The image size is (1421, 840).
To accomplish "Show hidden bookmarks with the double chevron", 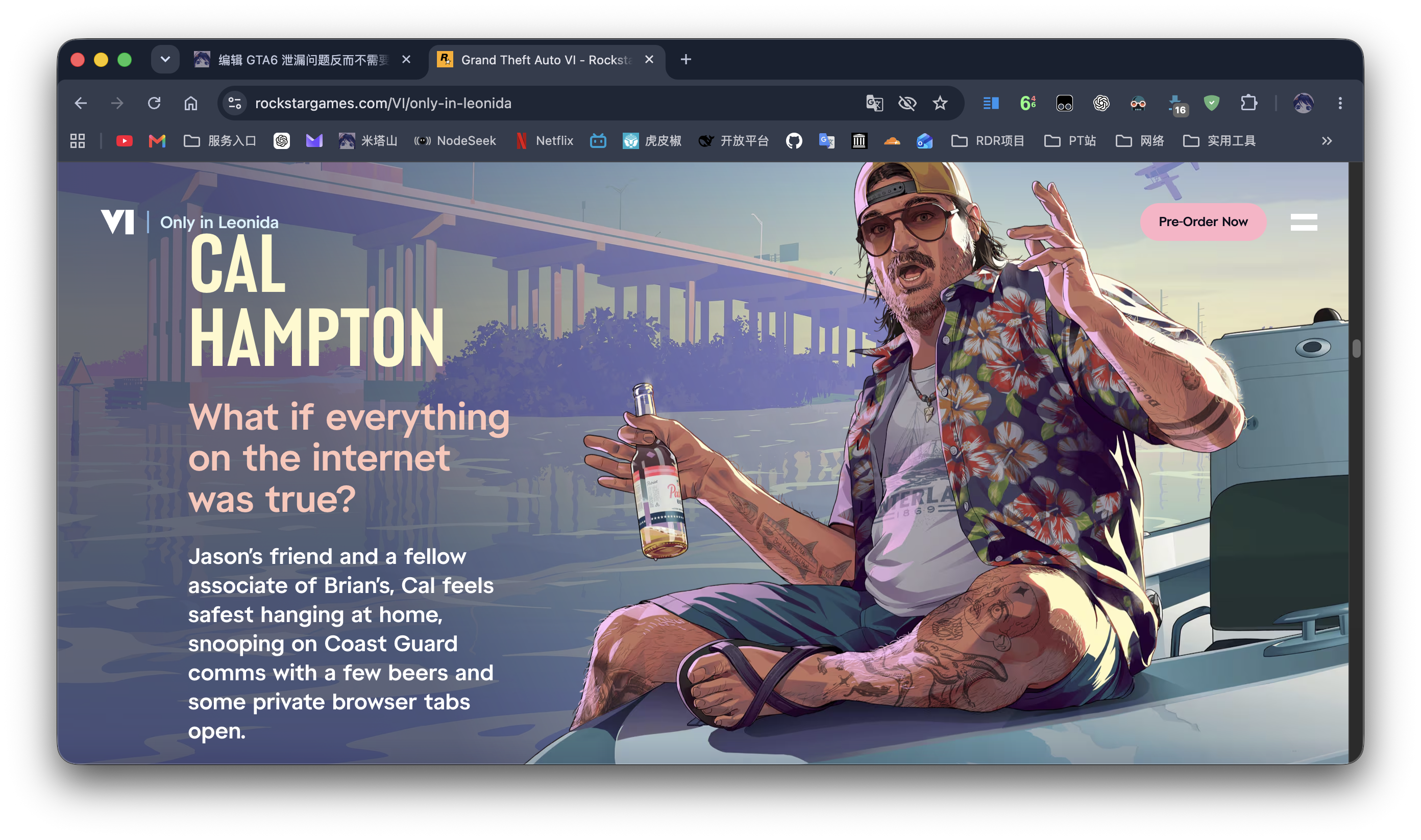I will (1327, 141).
